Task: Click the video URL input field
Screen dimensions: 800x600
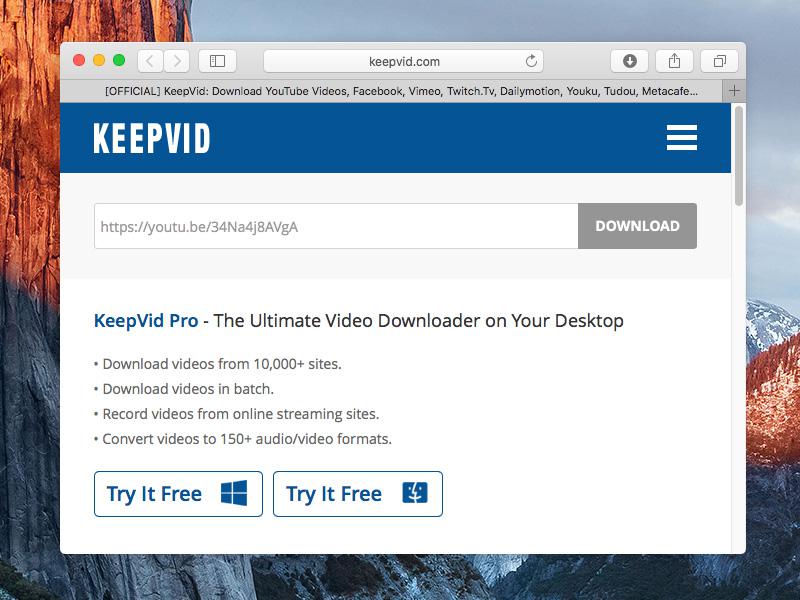Action: (336, 226)
